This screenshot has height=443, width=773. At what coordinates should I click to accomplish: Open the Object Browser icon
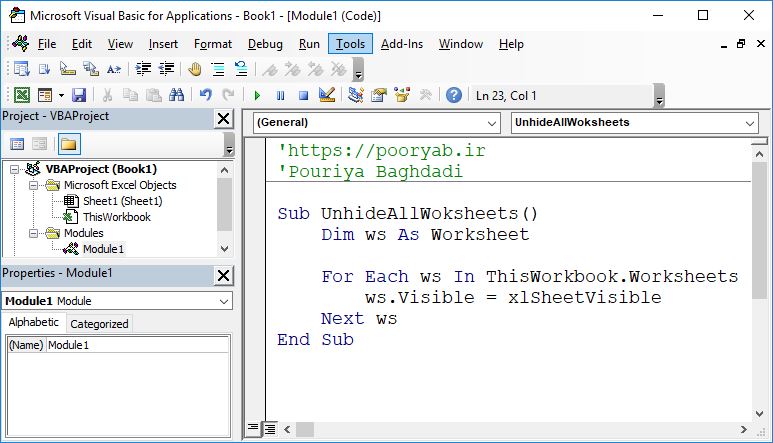[402, 96]
